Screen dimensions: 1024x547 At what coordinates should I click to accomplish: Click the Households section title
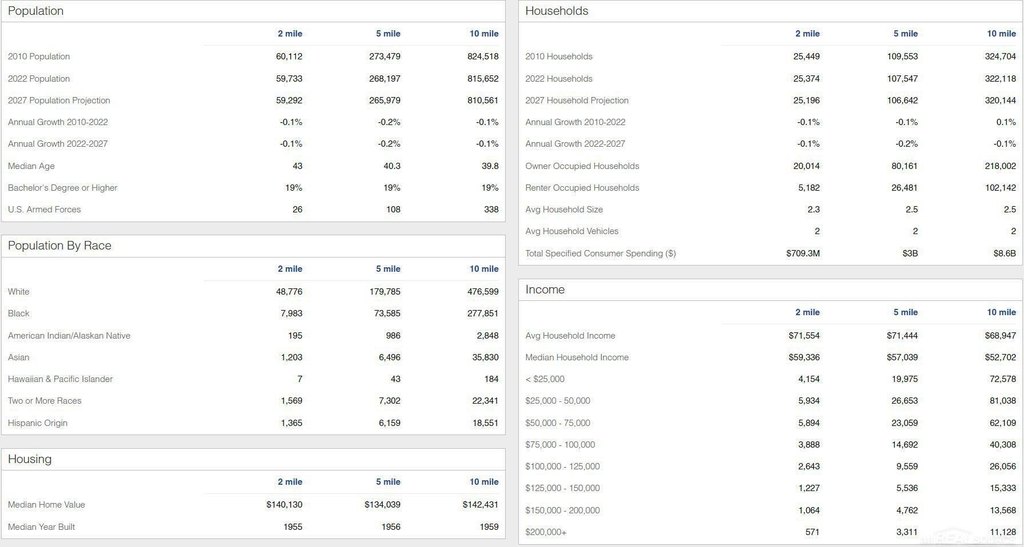[x=556, y=11]
